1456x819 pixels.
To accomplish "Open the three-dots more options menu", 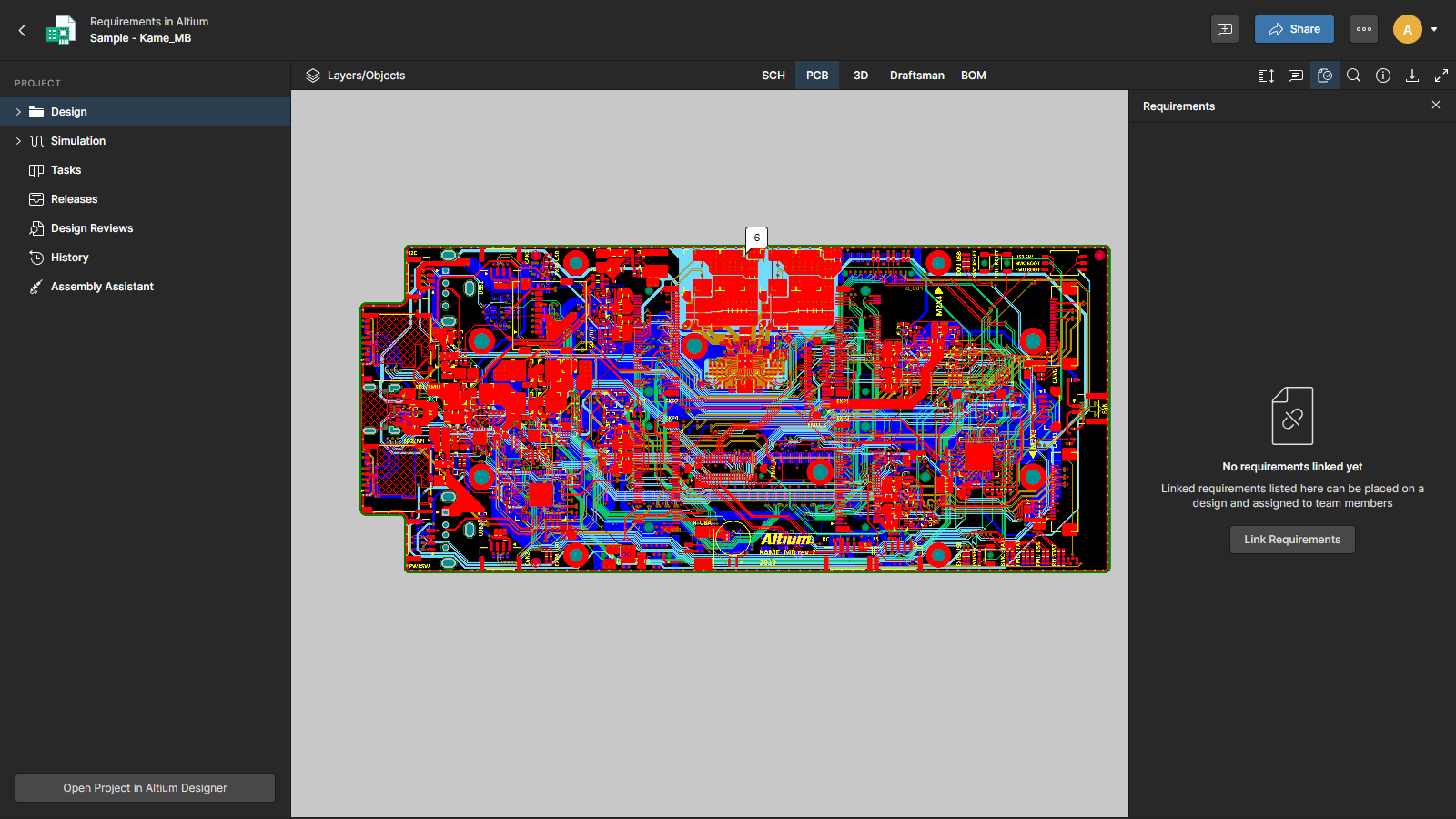I will [x=1363, y=29].
